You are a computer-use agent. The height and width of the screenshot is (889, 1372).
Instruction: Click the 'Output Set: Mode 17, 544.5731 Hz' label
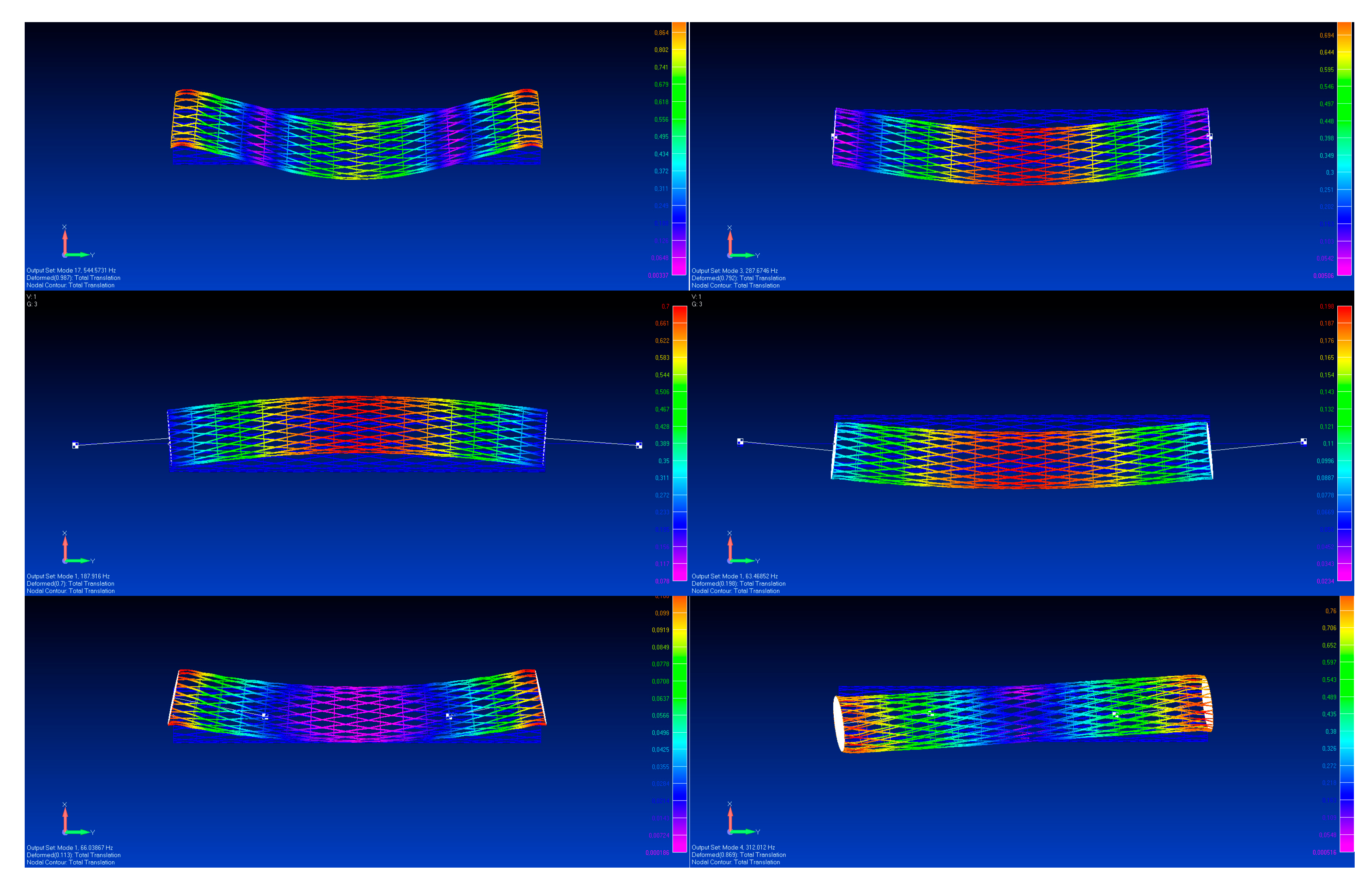71,270
